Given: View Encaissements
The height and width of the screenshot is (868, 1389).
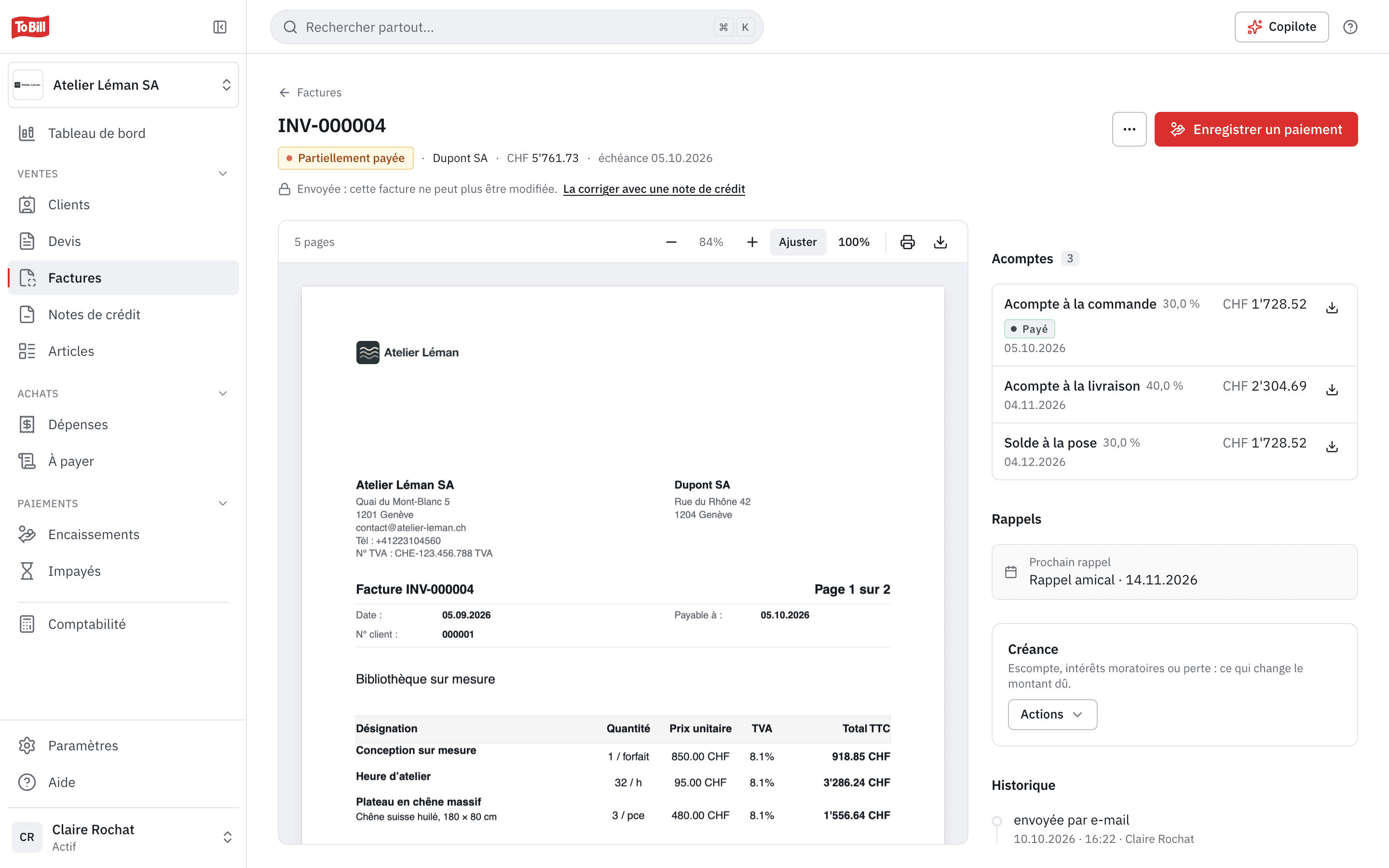Looking at the screenshot, I should coord(123,534).
